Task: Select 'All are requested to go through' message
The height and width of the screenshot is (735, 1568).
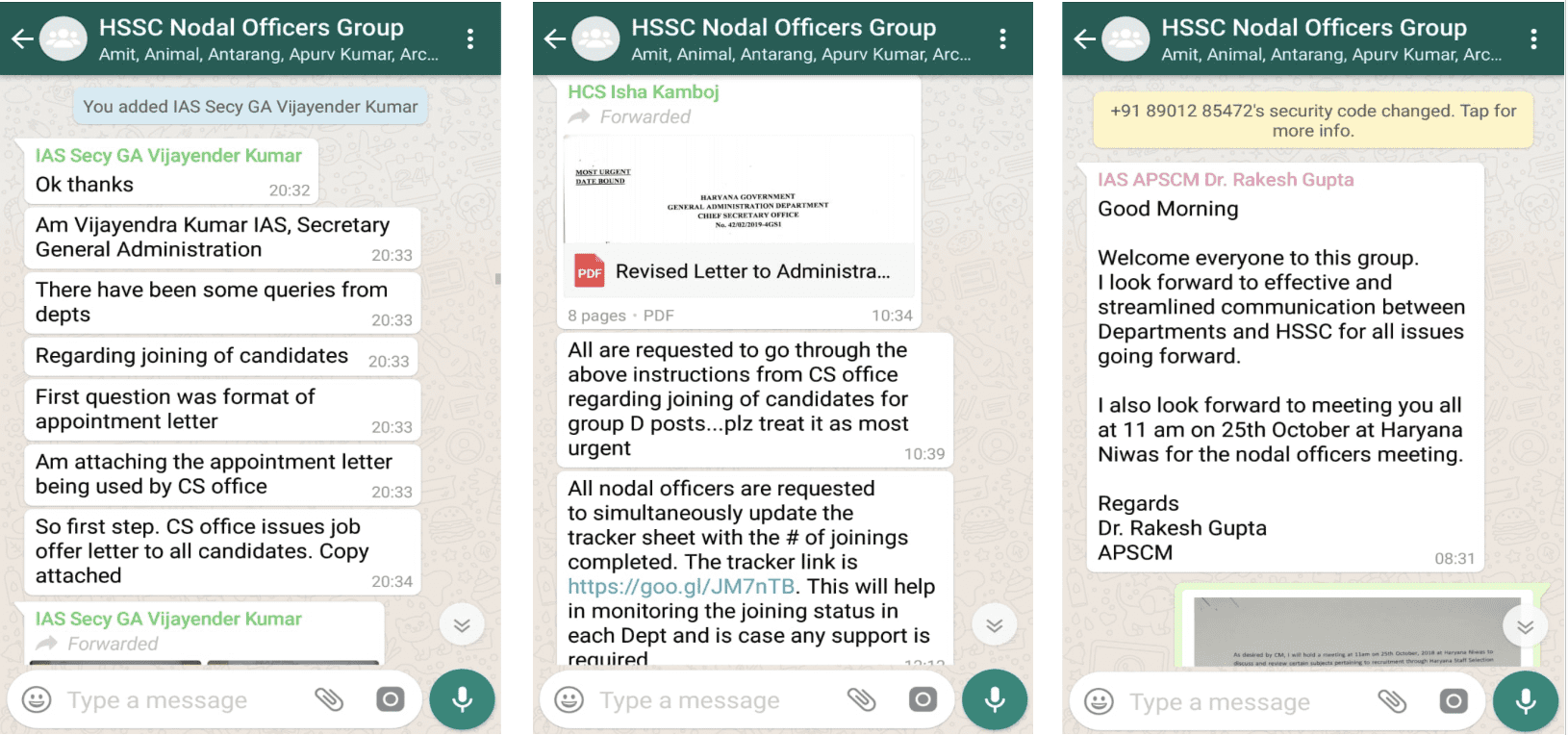Action: coord(755,398)
